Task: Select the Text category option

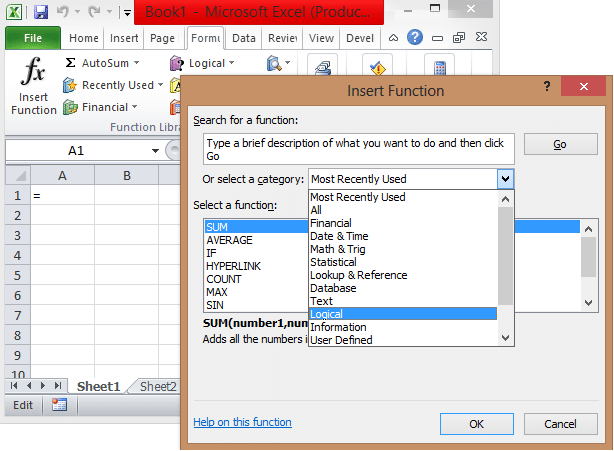Action: tap(403, 301)
